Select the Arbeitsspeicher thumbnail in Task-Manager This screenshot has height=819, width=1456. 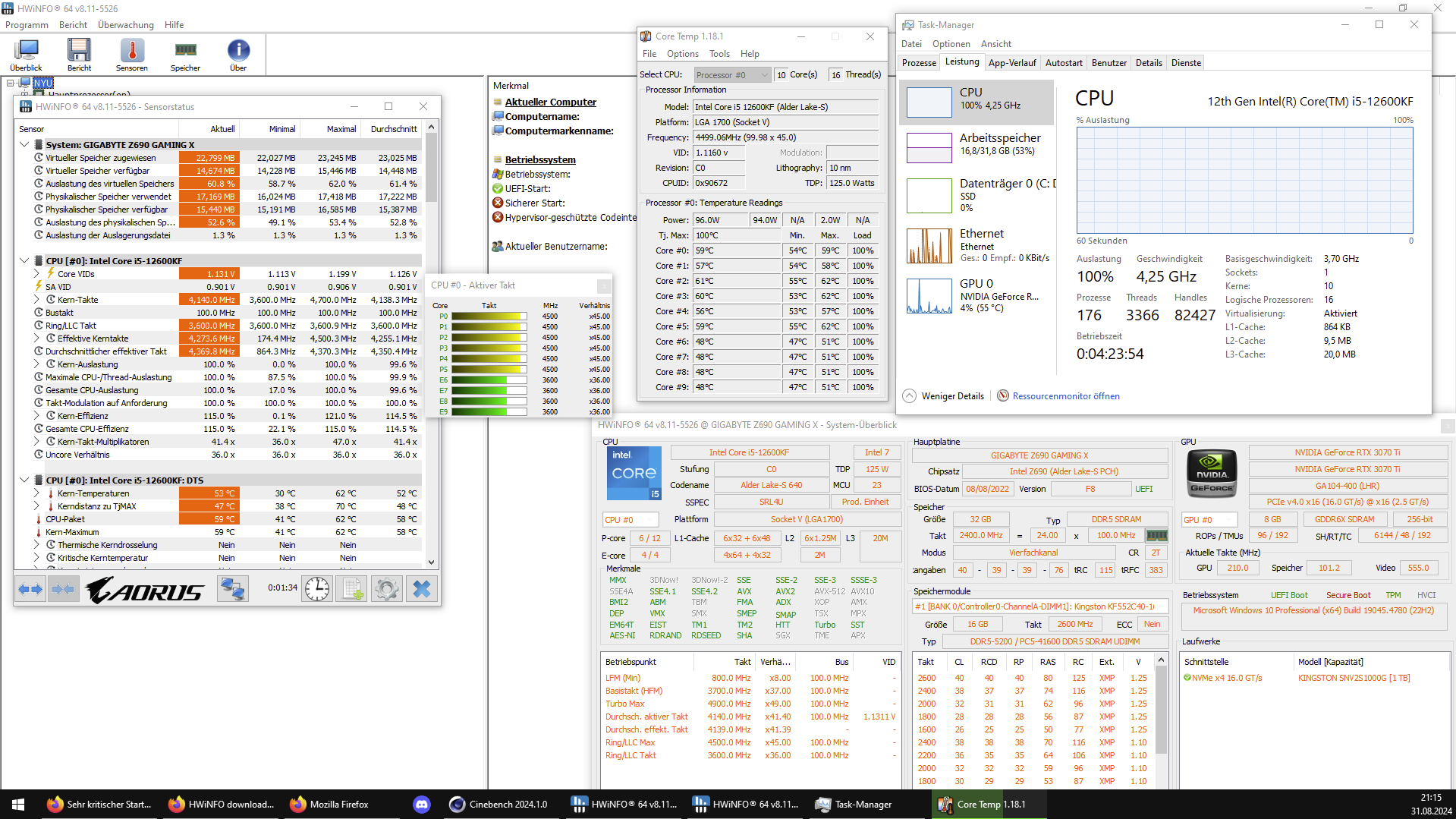pyautogui.click(x=929, y=148)
